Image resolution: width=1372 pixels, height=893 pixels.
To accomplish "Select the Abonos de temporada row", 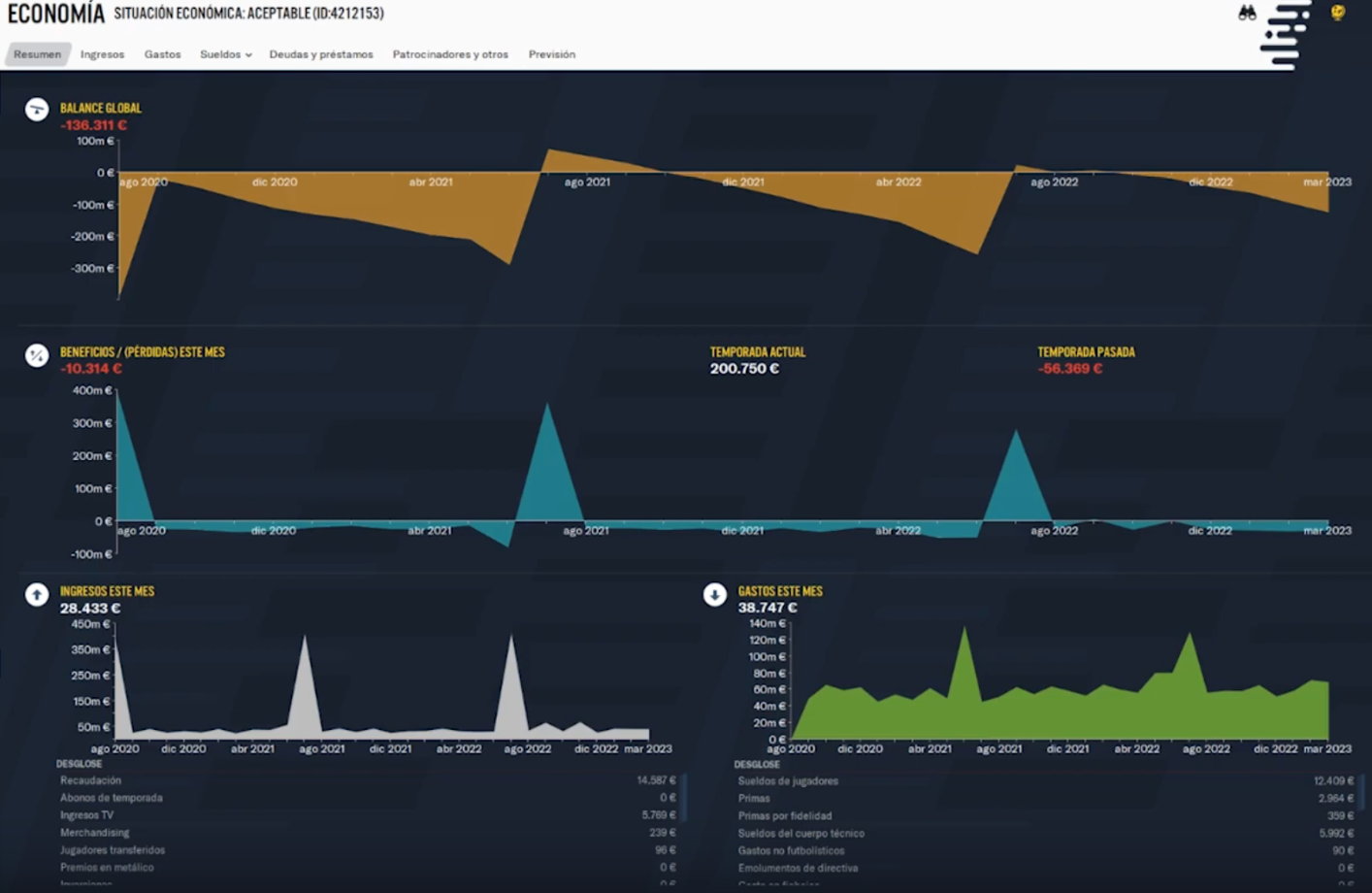I will pyautogui.click(x=368, y=798).
